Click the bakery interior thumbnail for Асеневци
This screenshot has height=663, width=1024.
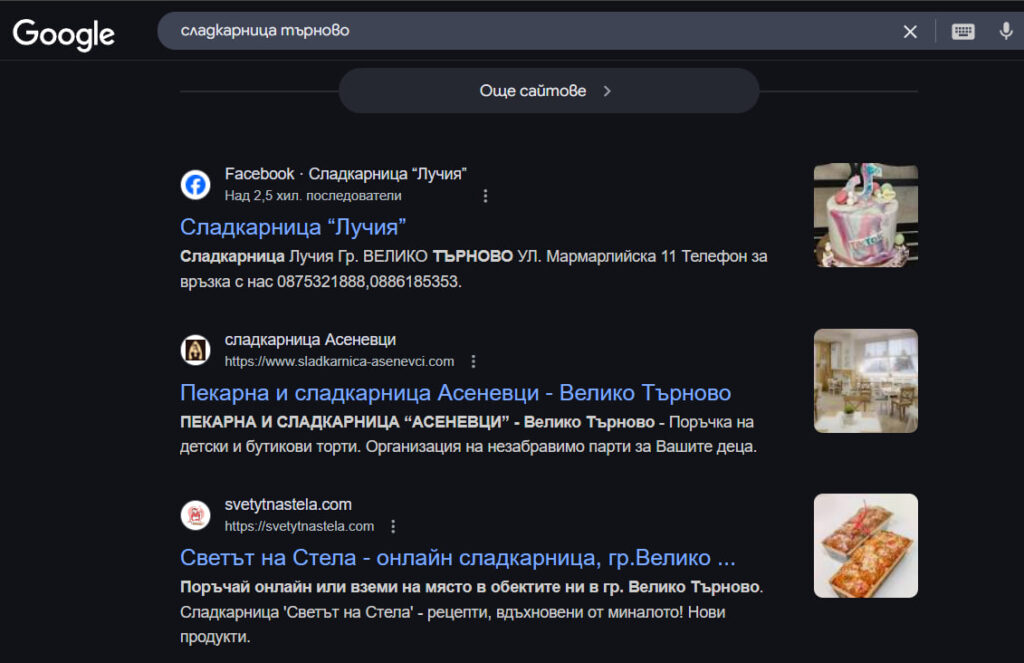865,381
